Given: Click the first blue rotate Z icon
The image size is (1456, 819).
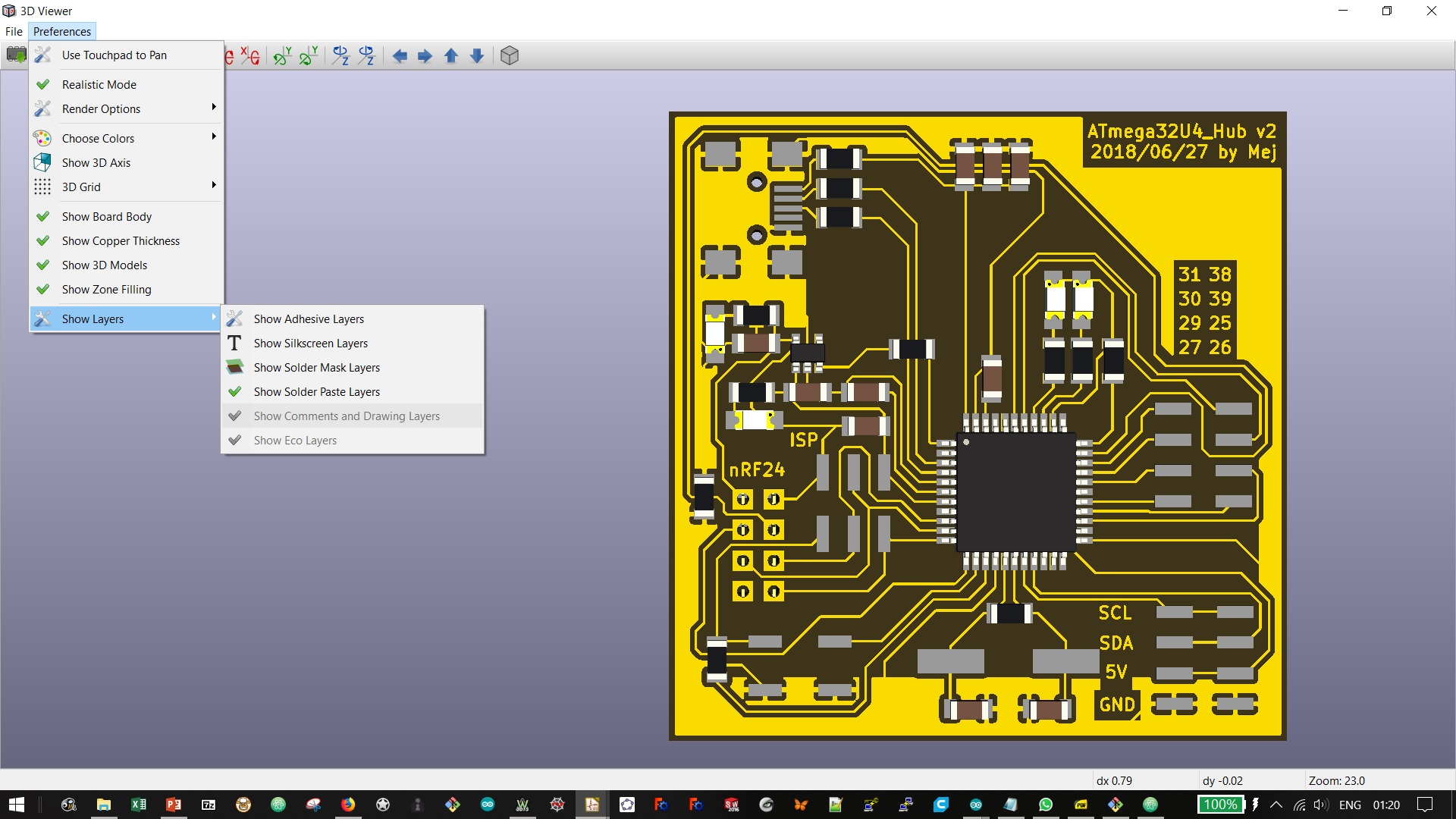Looking at the screenshot, I should (340, 55).
